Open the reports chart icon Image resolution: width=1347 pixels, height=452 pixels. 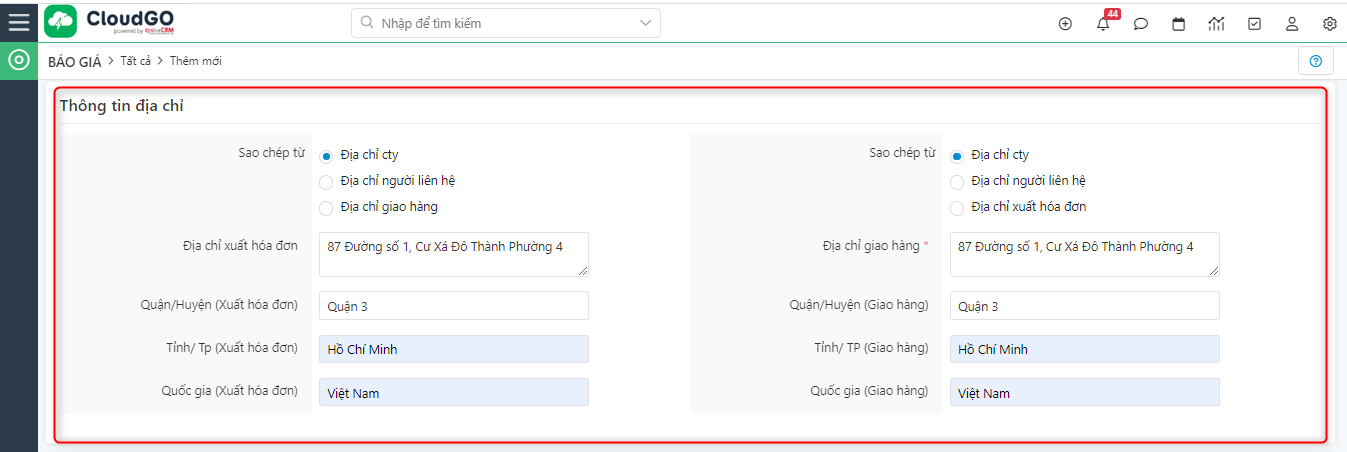click(1217, 24)
